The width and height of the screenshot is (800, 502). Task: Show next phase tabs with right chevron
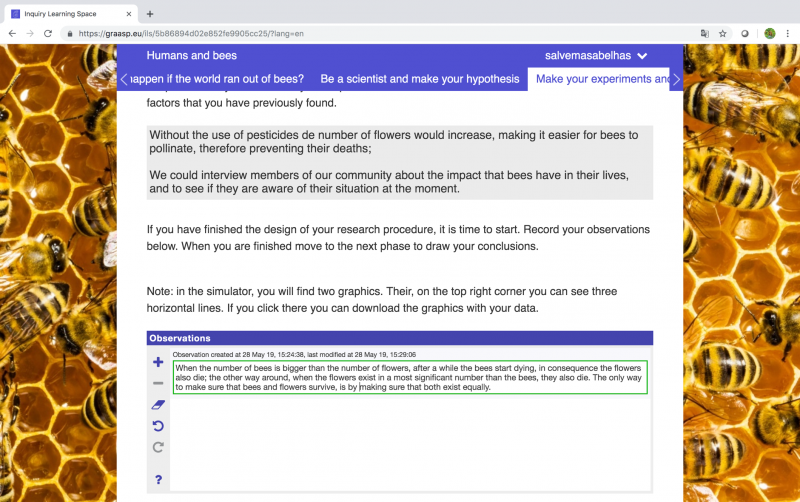[x=677, y=79]
